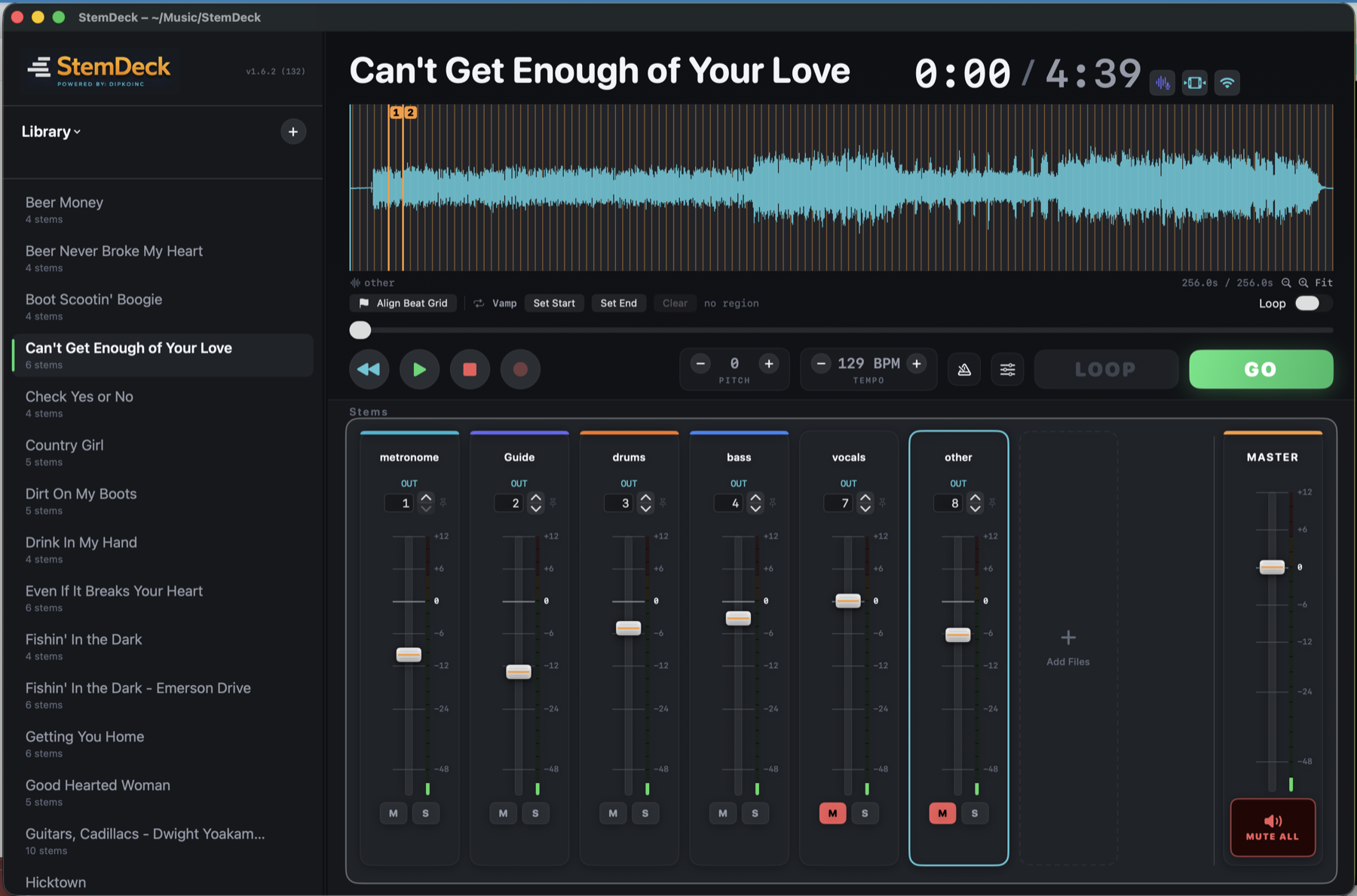Click the rewind playback button
The height and width of the screenshot is (896, 1357).
pos(369,369)
